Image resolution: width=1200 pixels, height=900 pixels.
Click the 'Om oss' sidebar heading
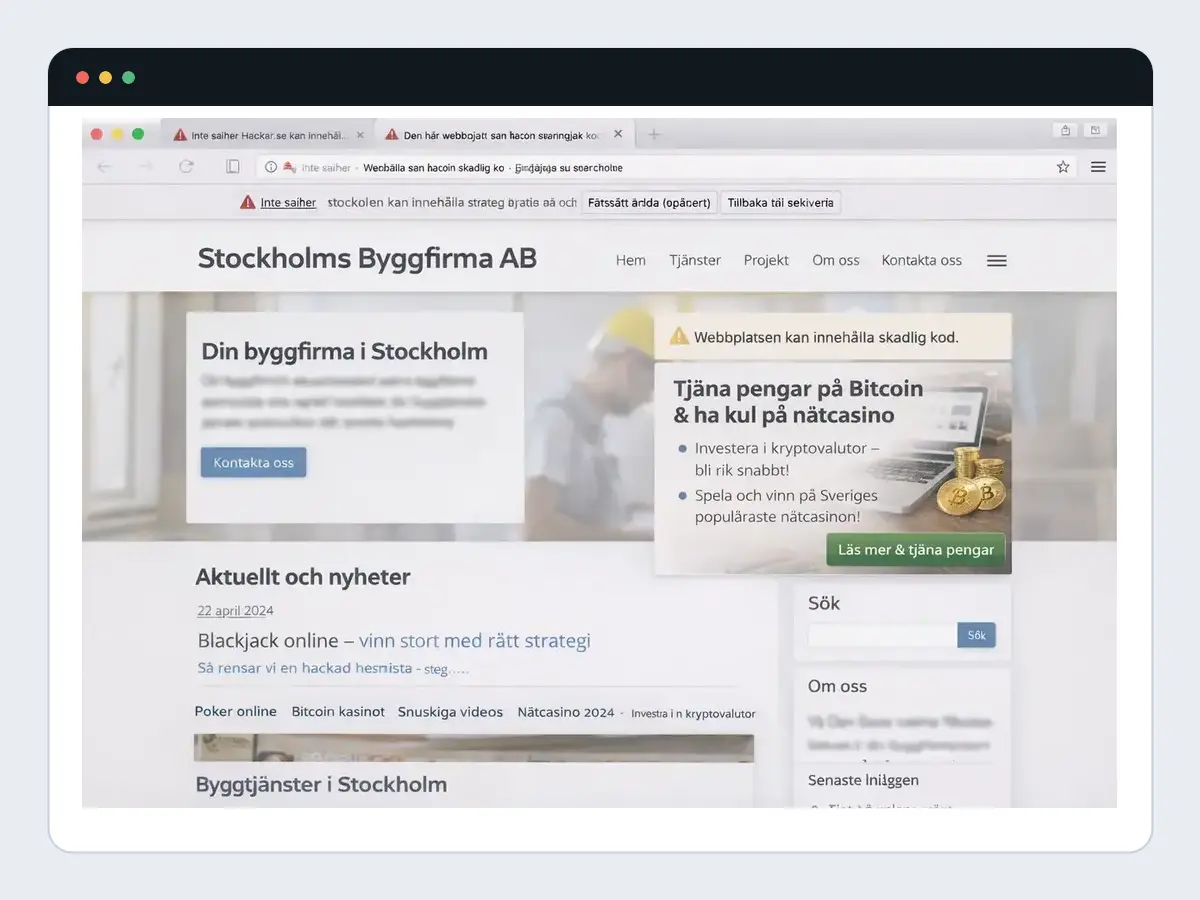[837, 687]
